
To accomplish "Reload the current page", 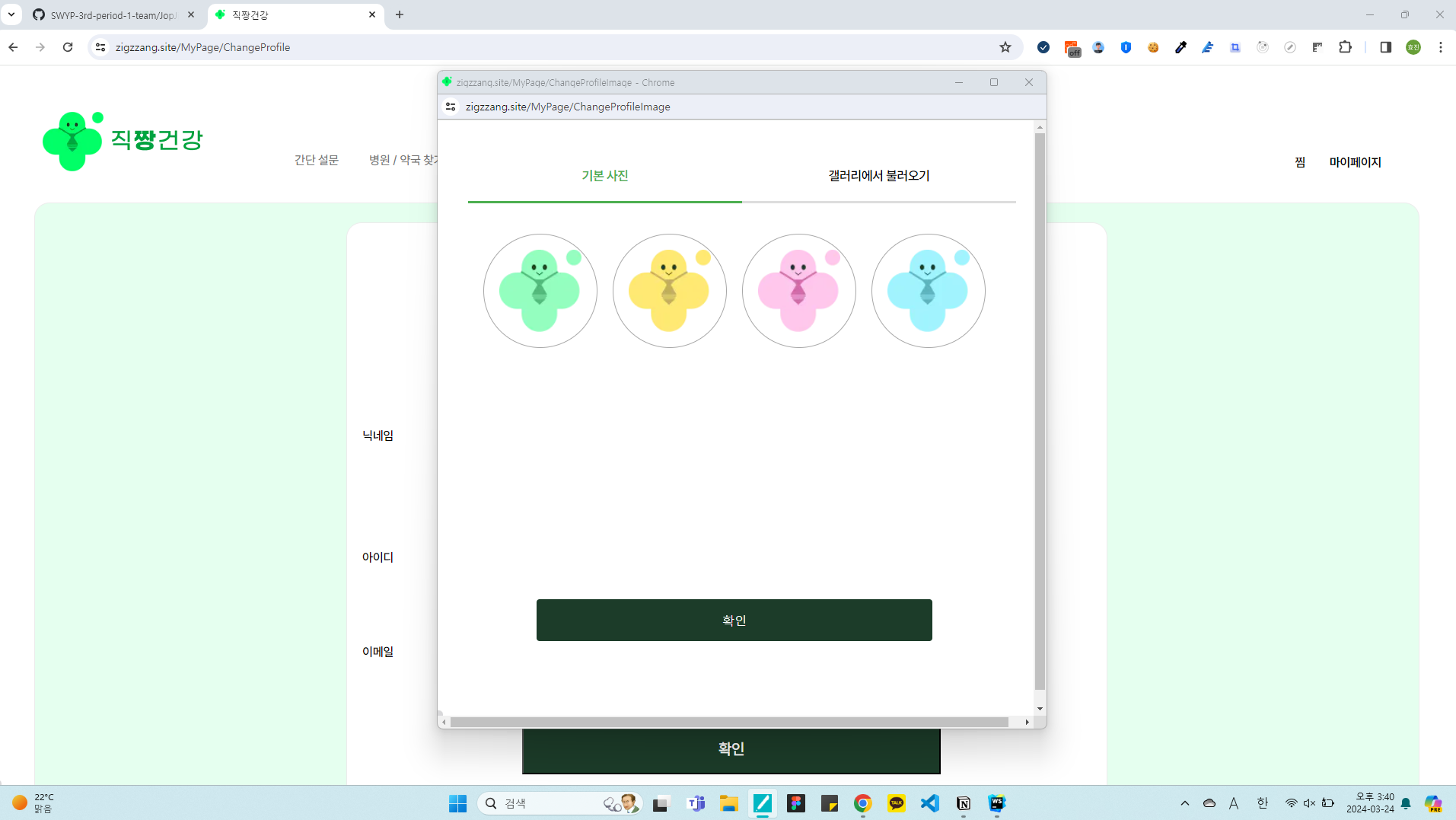I will pyautogui.click(x=68, y=47).
